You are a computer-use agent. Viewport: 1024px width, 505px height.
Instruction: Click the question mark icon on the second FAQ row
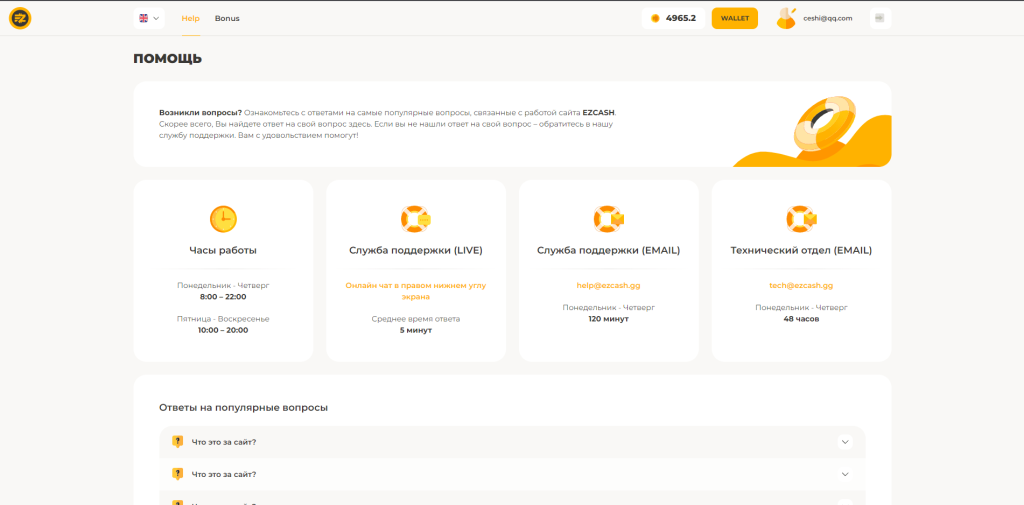click(177, 474)
